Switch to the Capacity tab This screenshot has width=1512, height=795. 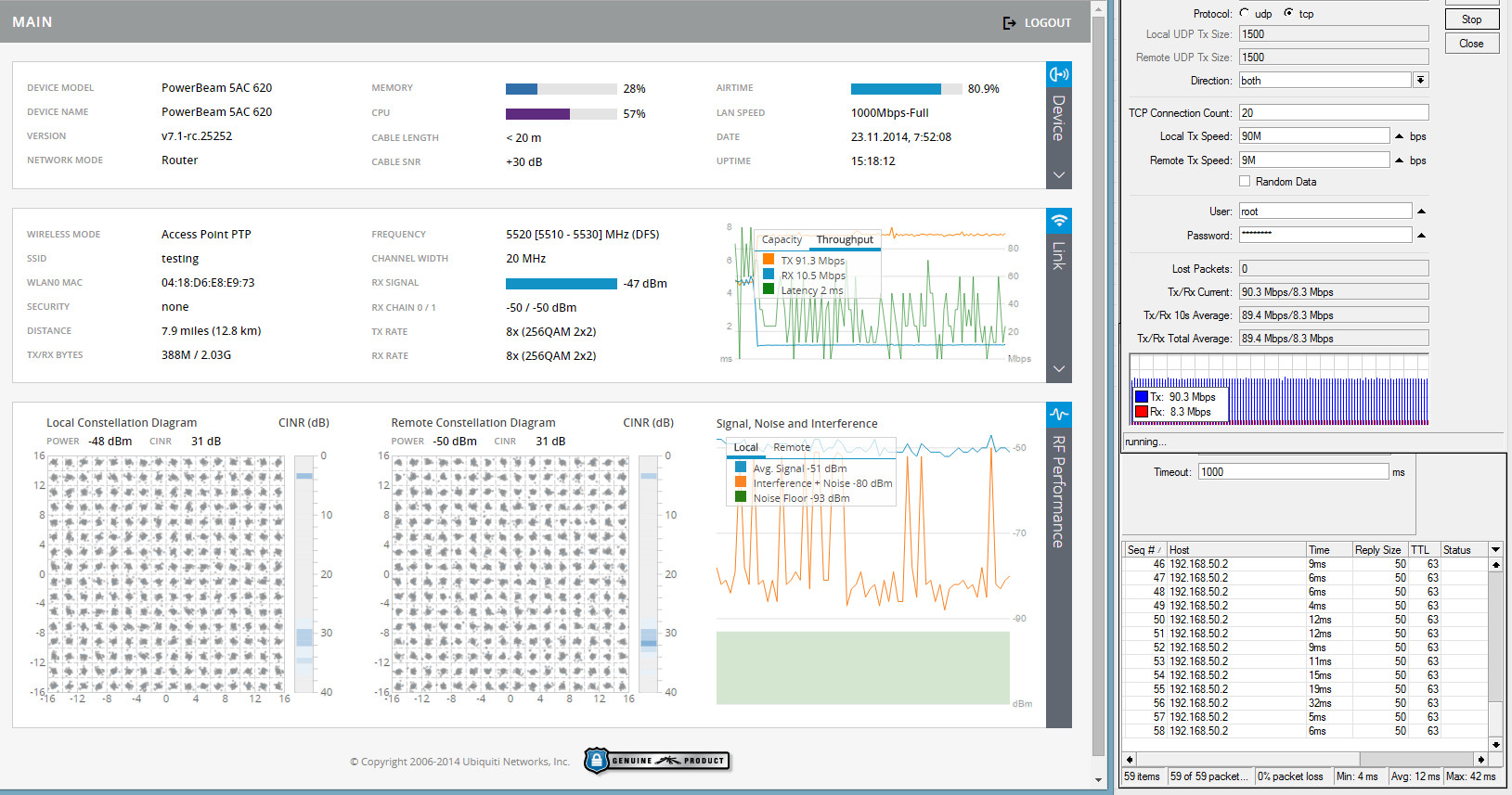pyautogui.click(x=782, y=239)
